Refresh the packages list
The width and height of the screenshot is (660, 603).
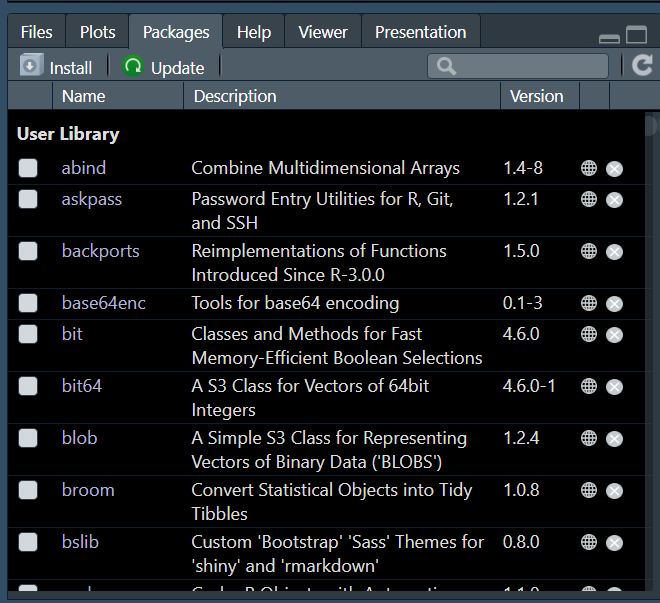pos(642,66)
